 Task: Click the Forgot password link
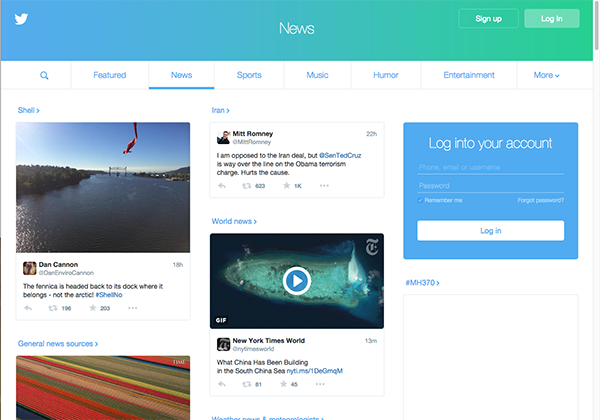[x=541, y=200]
